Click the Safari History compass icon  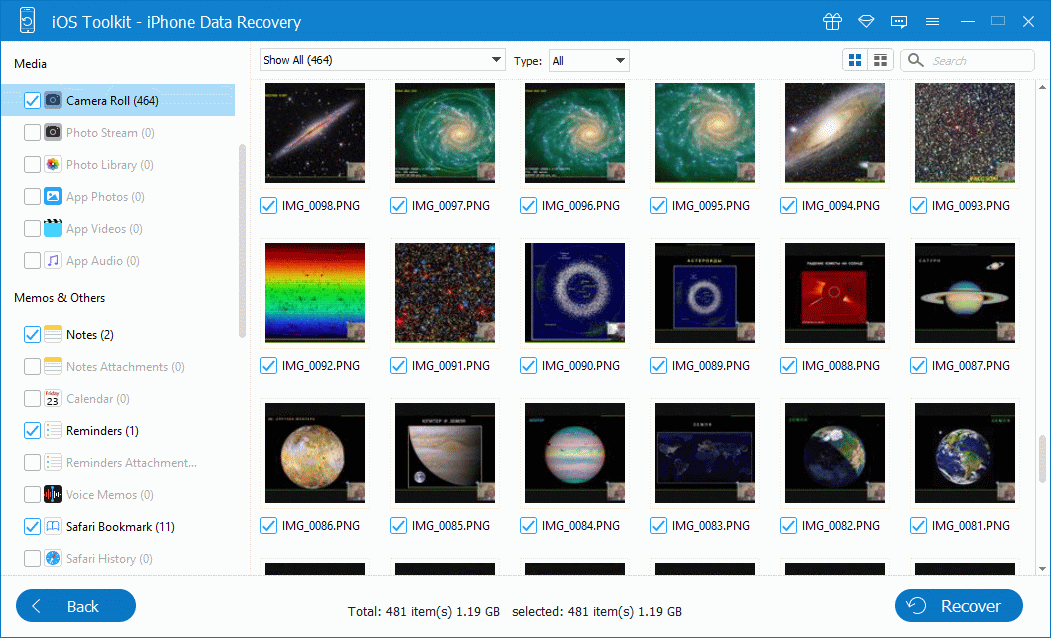click(x=53, y=558)
